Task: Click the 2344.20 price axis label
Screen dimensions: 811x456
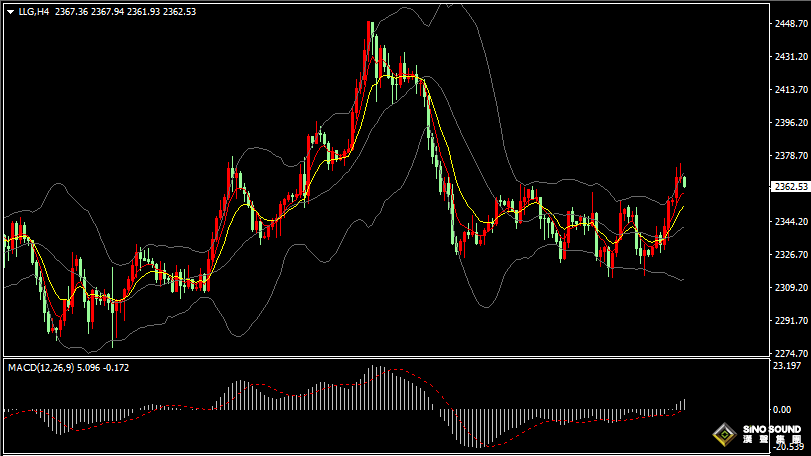Action: tap(791, 222)
